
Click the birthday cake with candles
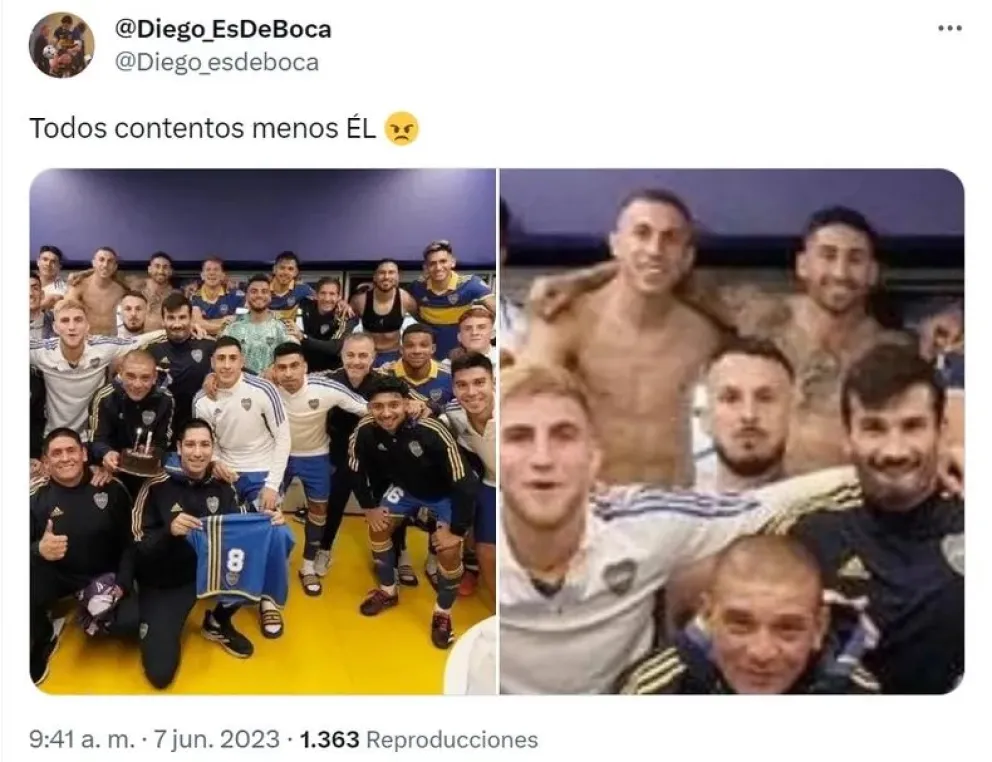pos(140,453)
